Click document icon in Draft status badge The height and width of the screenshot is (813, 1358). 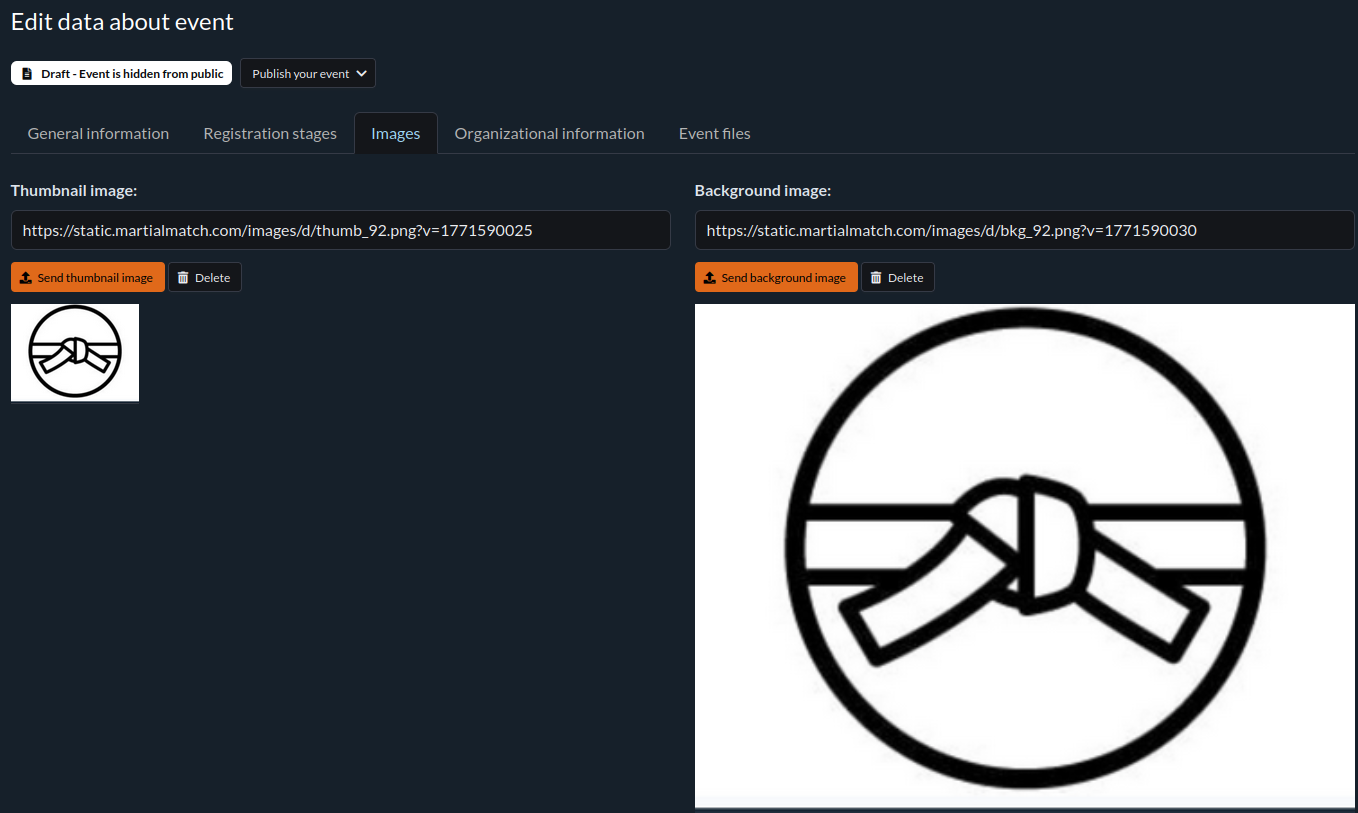(x=27, y=74)
